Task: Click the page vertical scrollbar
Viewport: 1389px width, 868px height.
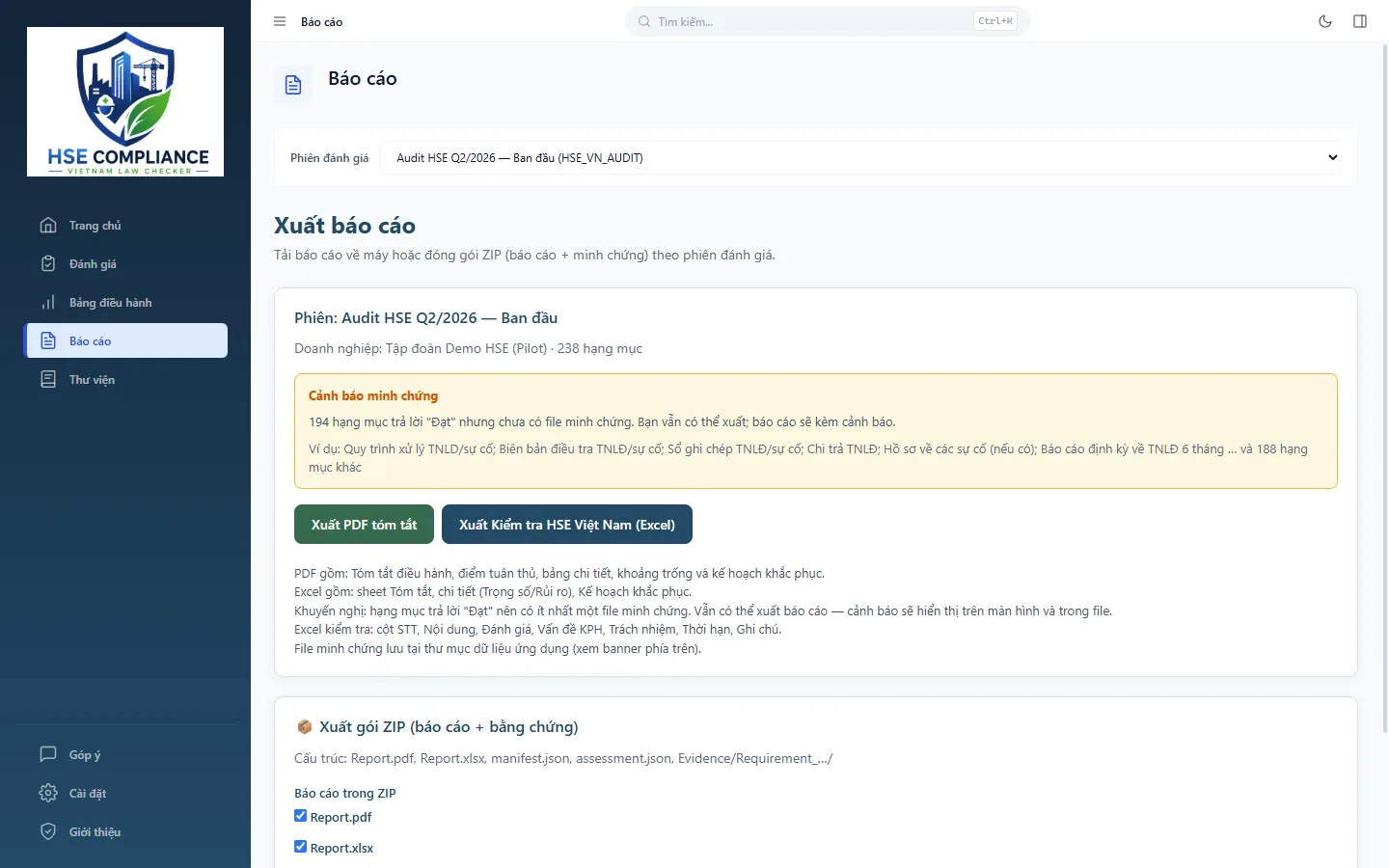Action: (1385, 386)
